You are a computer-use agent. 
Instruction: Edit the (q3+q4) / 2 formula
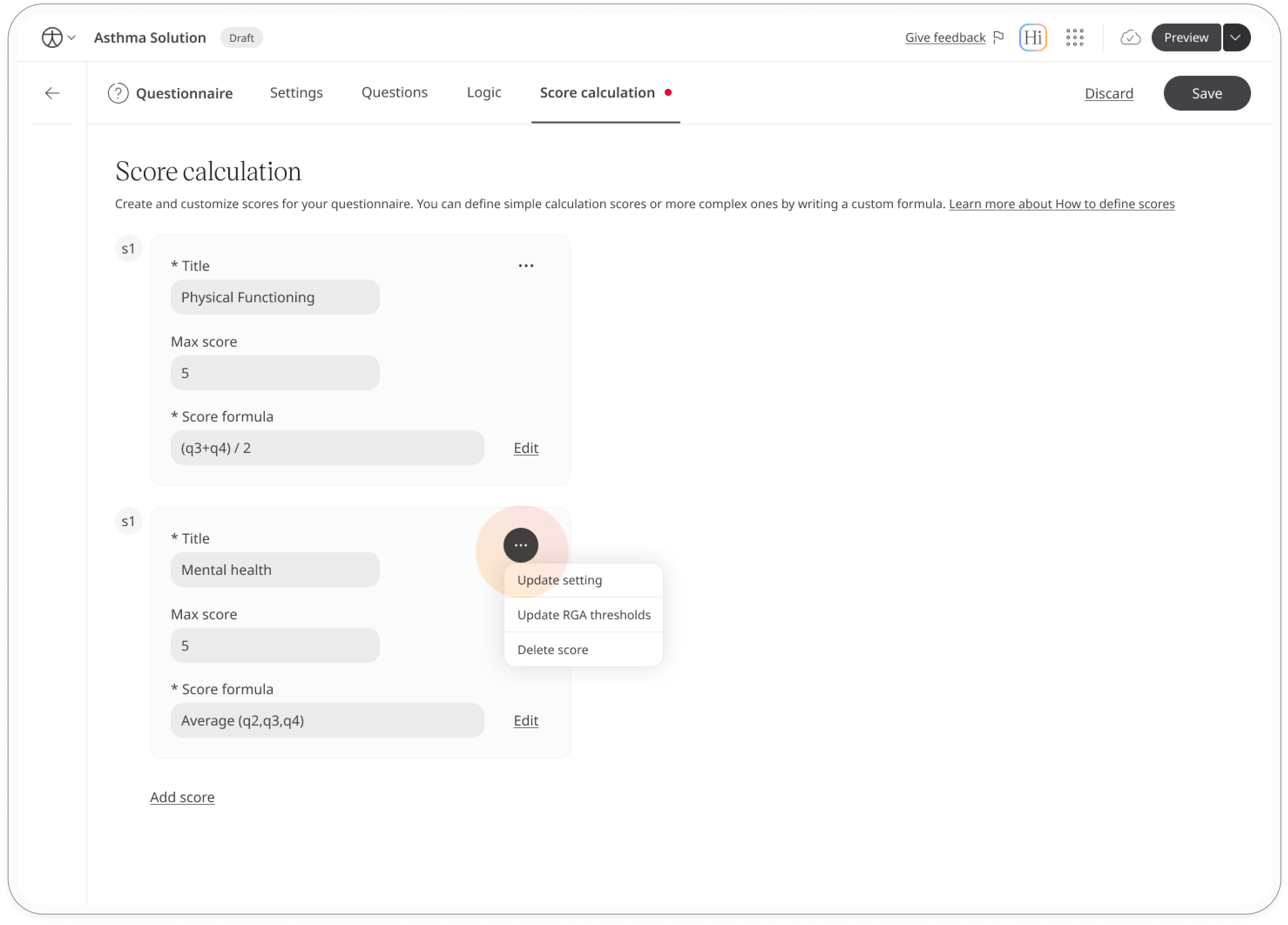525,447
